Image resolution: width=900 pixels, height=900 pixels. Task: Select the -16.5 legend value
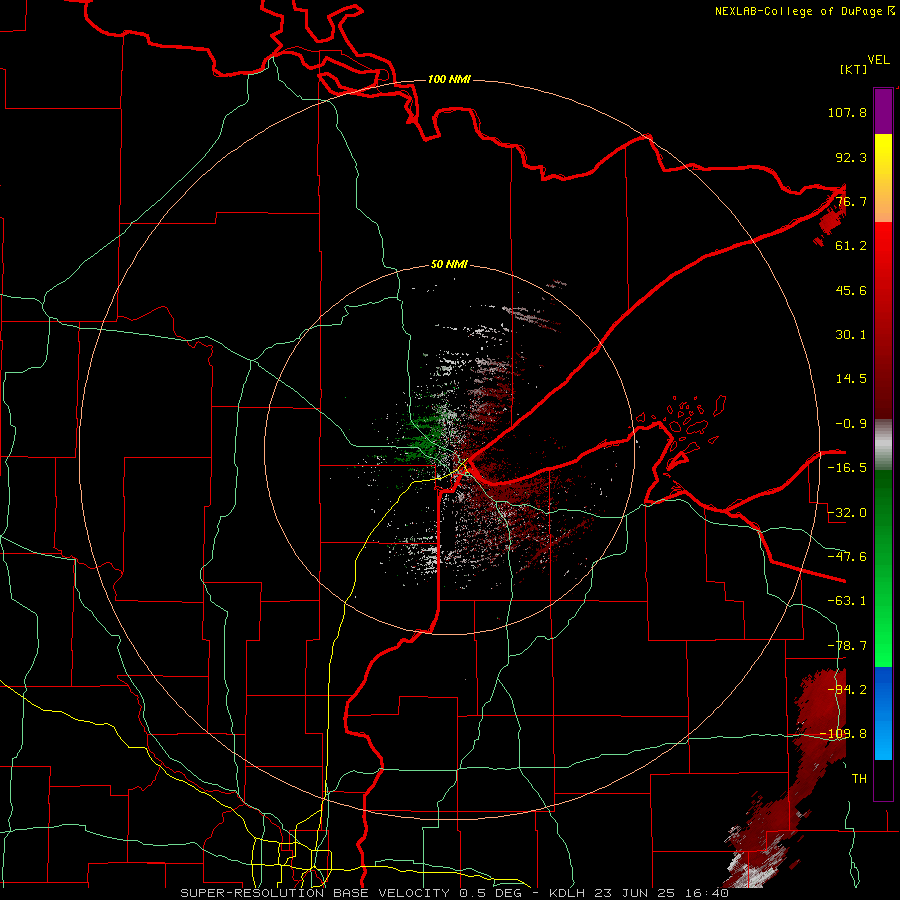pyautogui.click(x=847, y=468)
